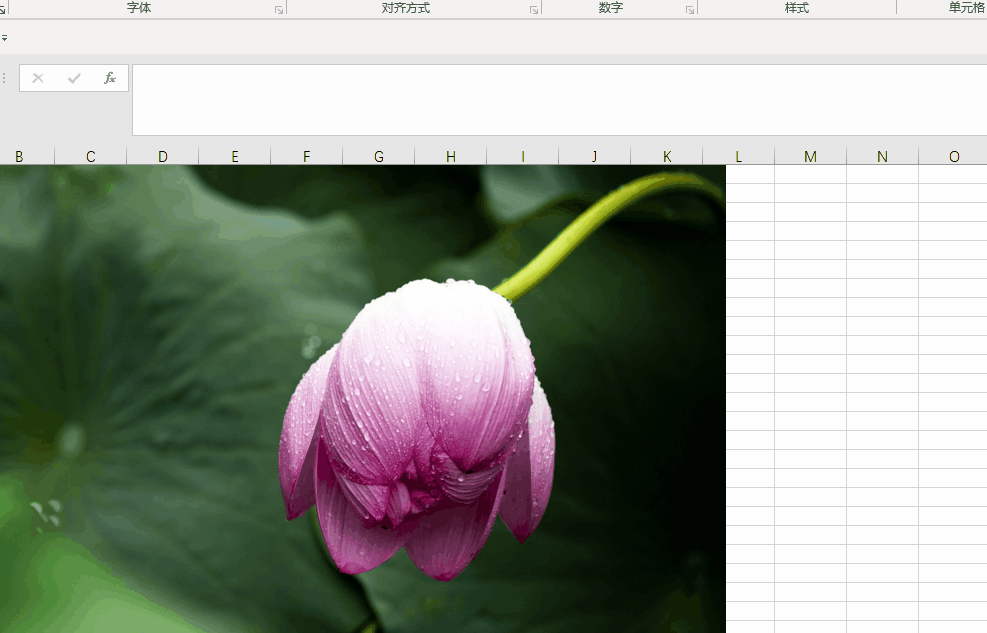Click column header L

coord(738,156)
